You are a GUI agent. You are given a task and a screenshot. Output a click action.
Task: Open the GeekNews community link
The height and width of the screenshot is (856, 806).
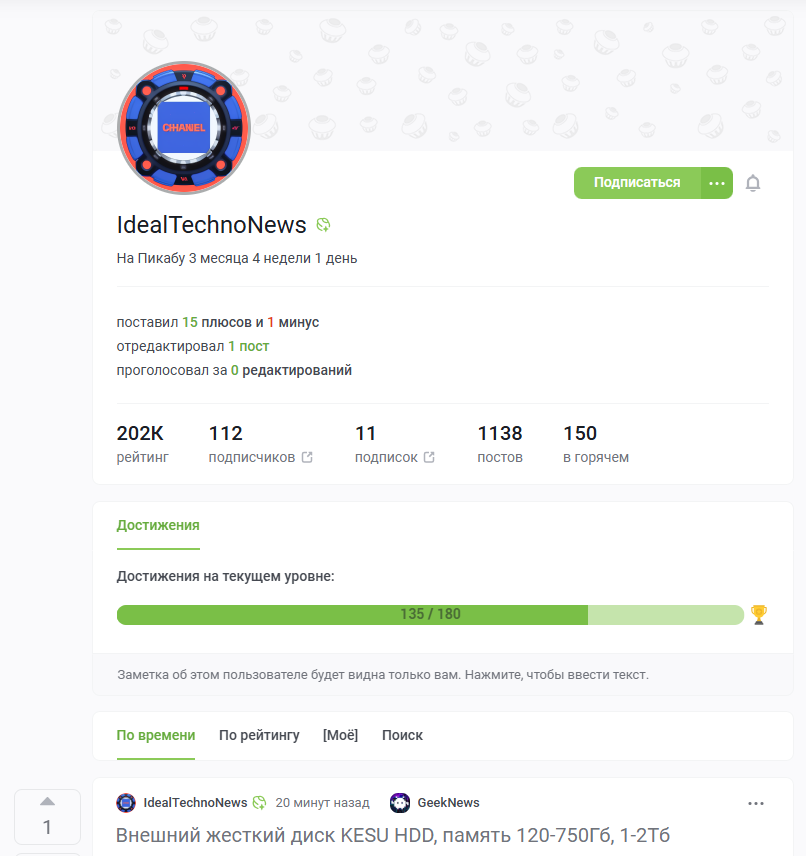pyautogui.click(x=448, y=802)
